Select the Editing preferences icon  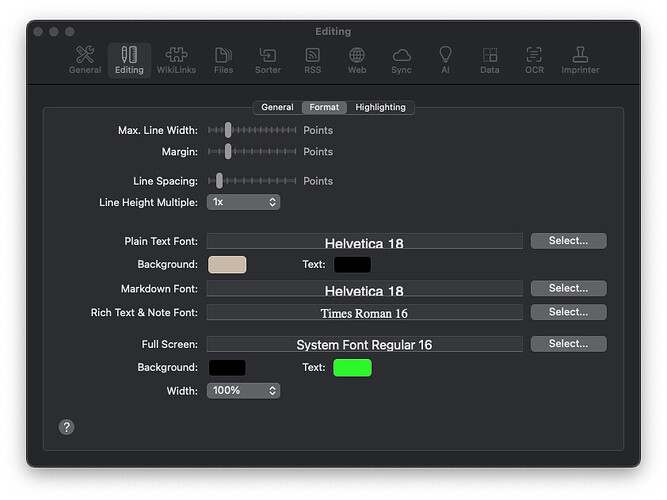pos(129,60)
